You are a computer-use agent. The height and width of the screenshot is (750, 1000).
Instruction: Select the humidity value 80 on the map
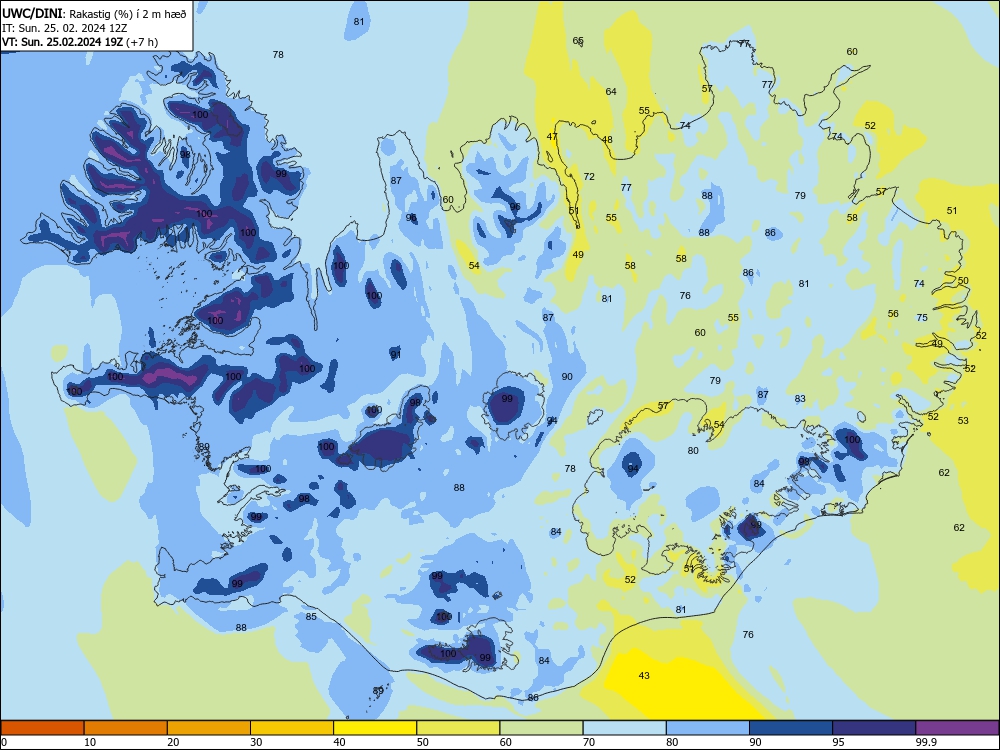[x=693, y=451]
